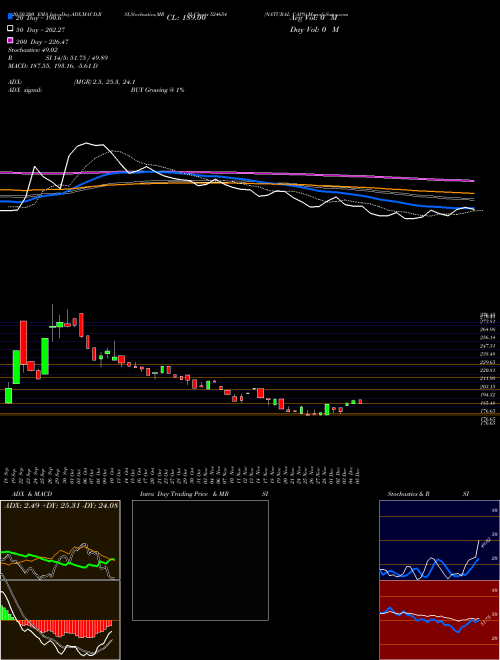Click the 51.75 RSI value in the red panel

[485, 620]
